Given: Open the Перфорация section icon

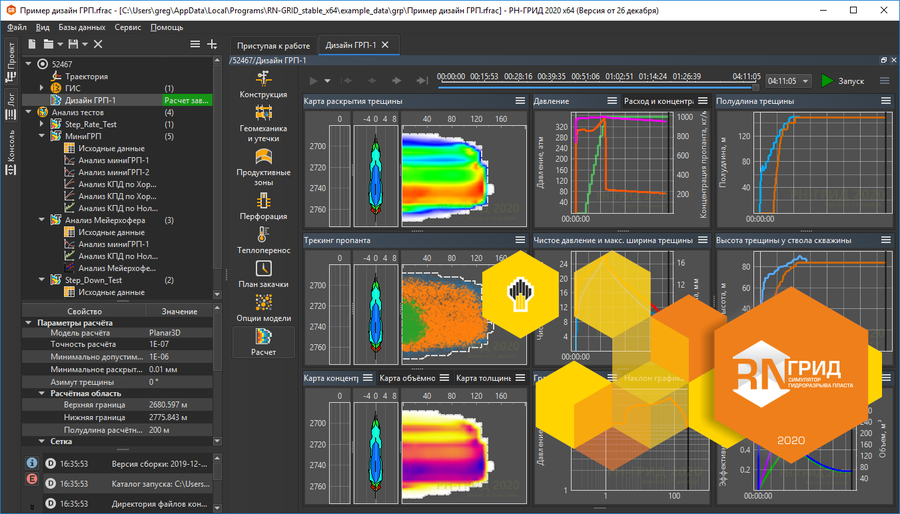Looking at the screenshot, I should tap(263, 201).
